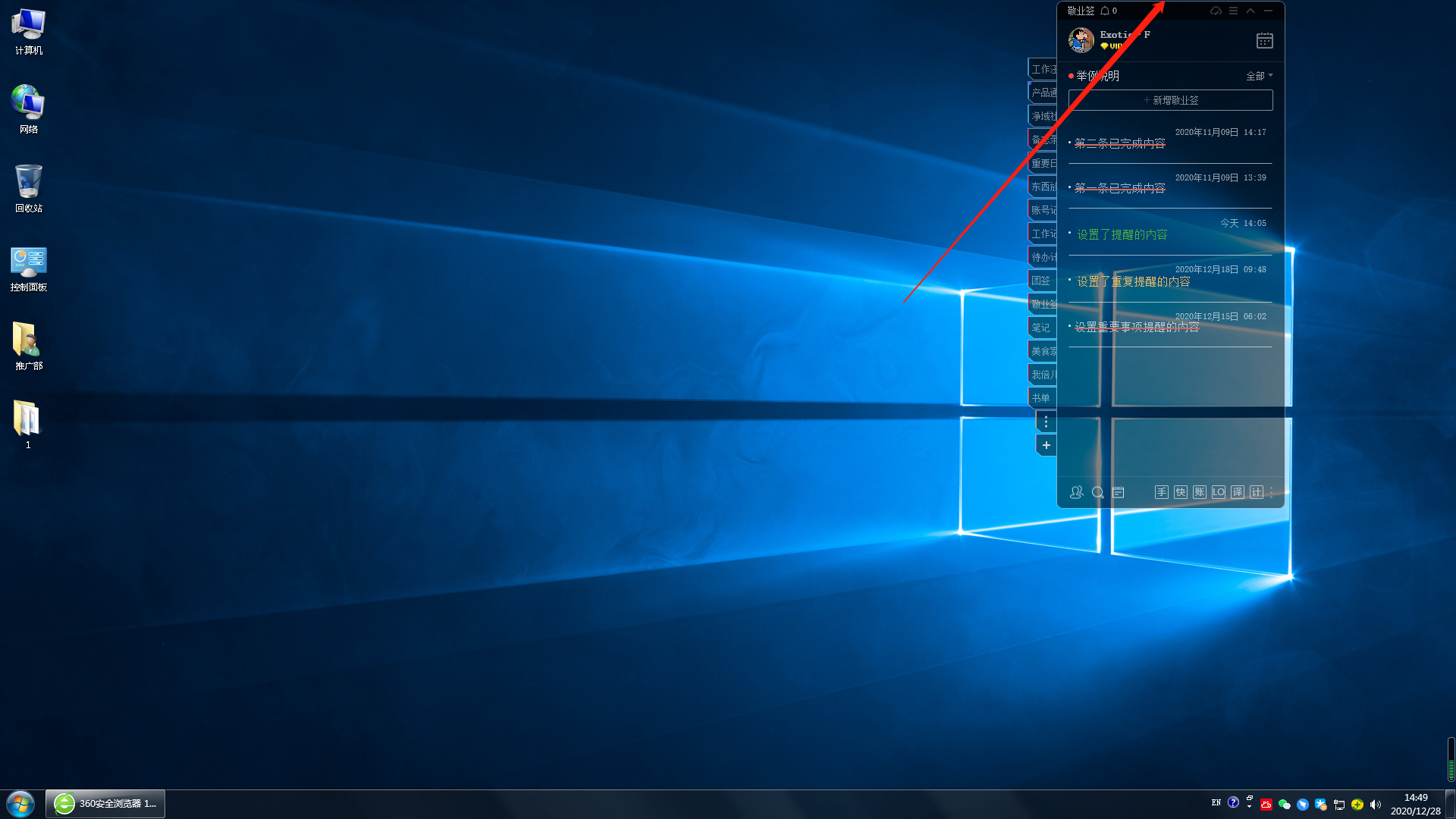The image size is (1456, 819).
Task: Open the timeline notes icon in bottom toolbar
Action: tap(1118, 492)
